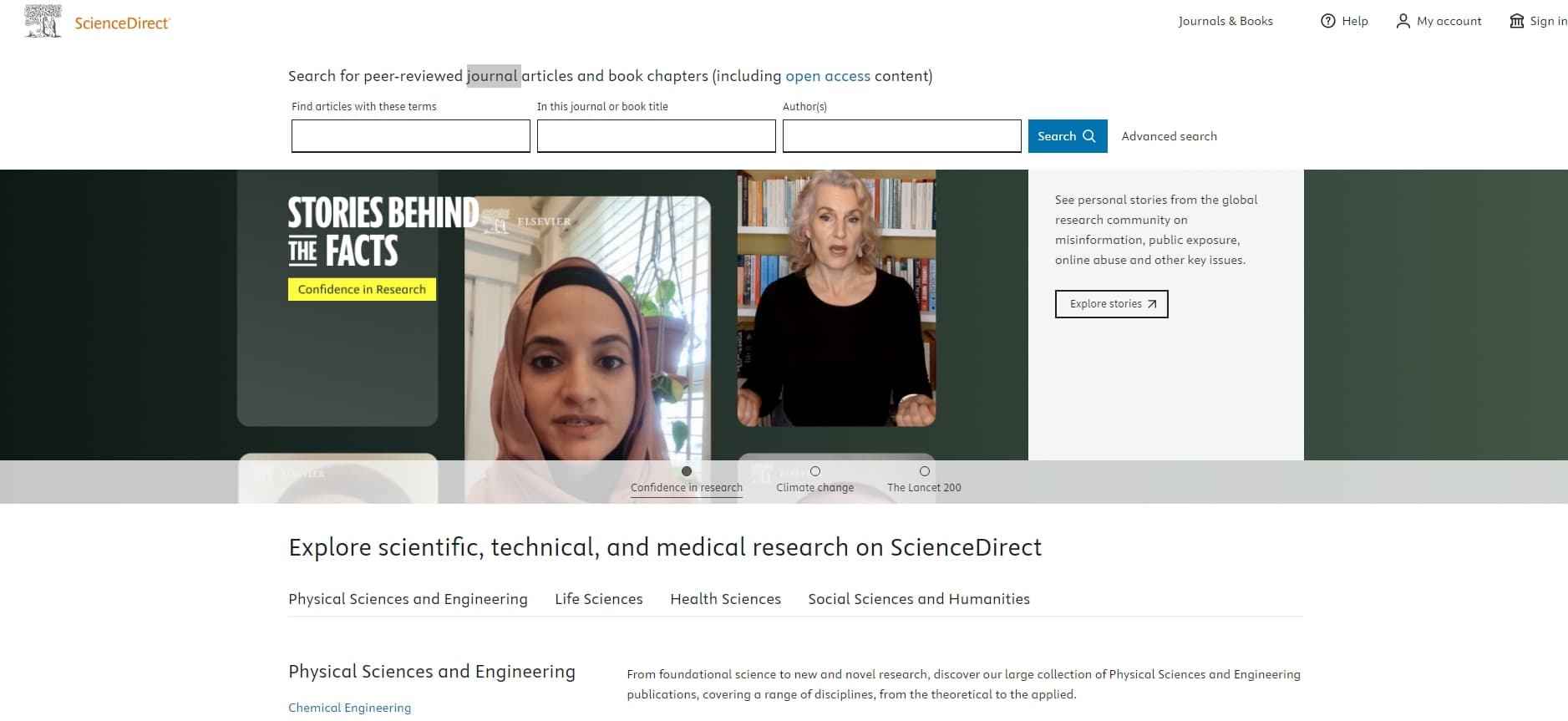Focus the Author(s) input field
Image resolution: width=1568 pixels, height=721 pixels.
pos(902,136)
